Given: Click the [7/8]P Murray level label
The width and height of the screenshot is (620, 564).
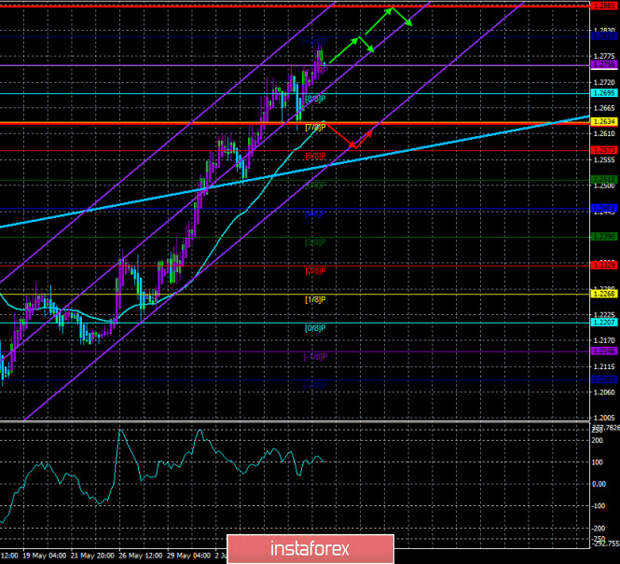Looking at the screenshot, I should point(314,128).
